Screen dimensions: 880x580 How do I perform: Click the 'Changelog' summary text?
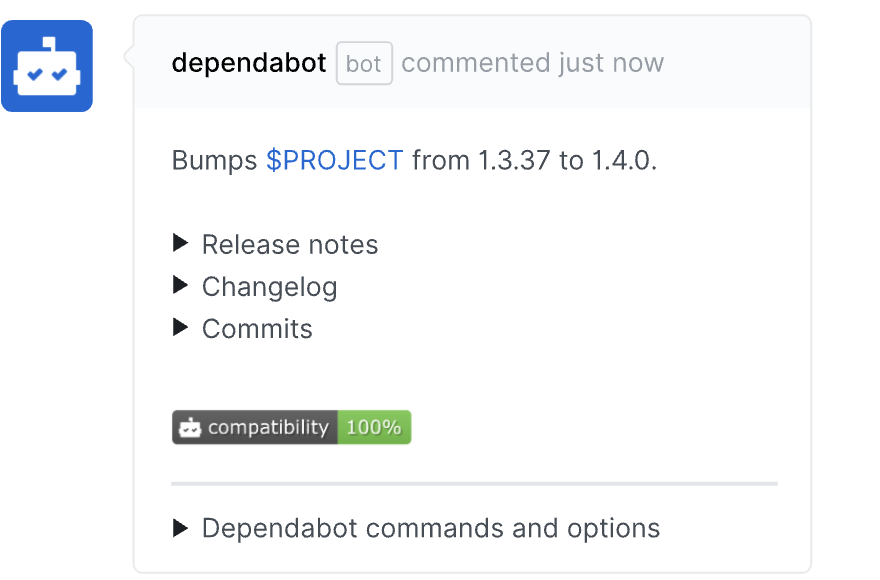tap(270, 287)
